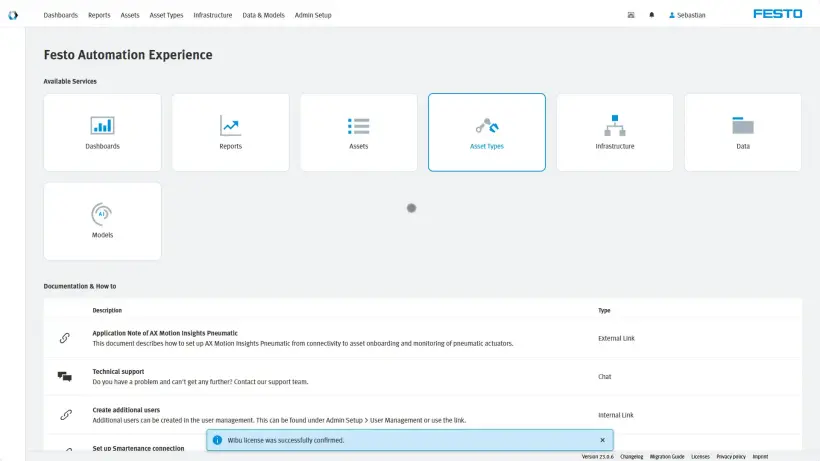Open the Dashboards service tile
Image resolution: width=820 pixels, height=461 pixels.
pos(102,132)
